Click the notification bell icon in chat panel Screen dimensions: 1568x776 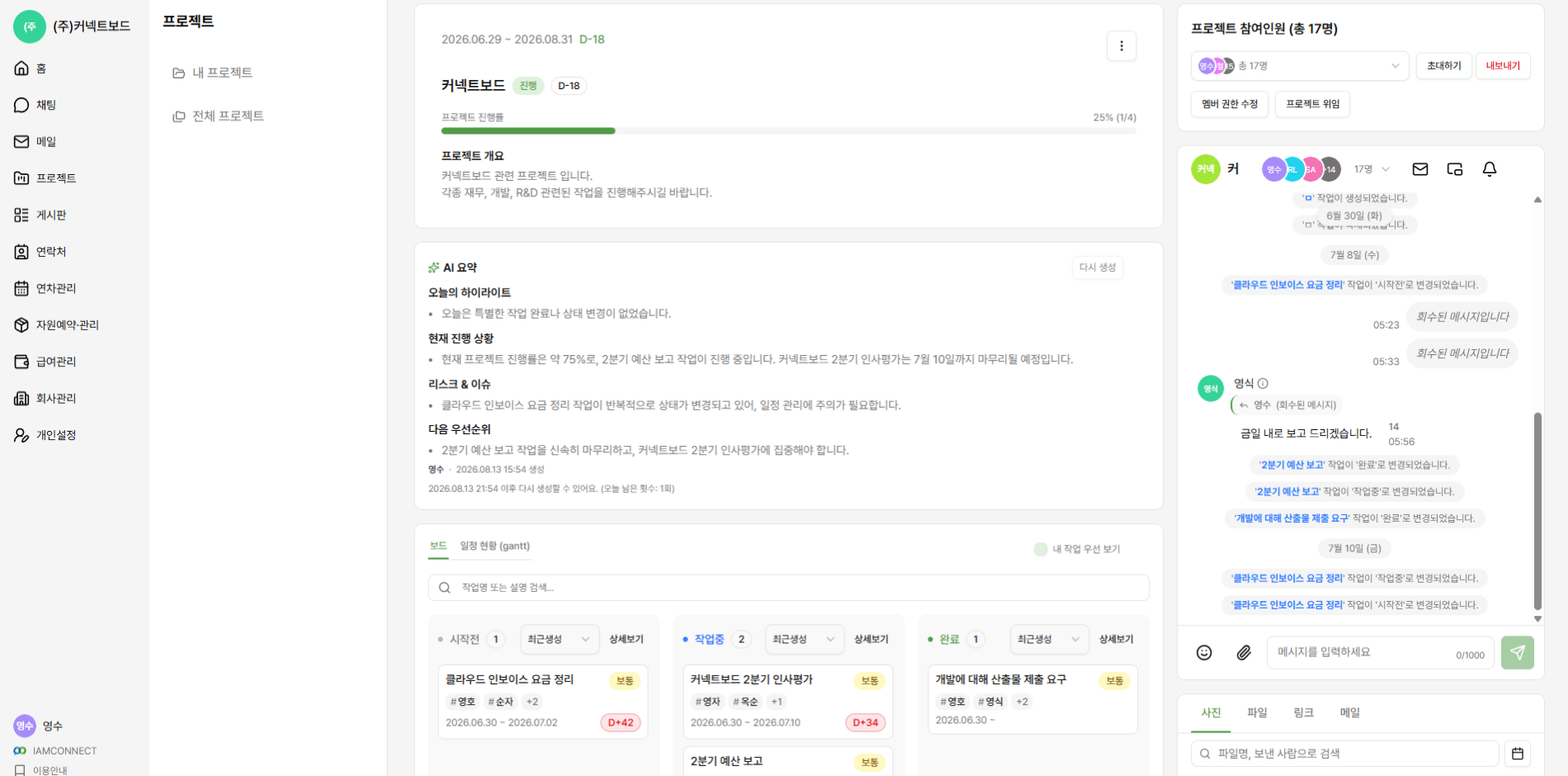(x=1489, y=169)
